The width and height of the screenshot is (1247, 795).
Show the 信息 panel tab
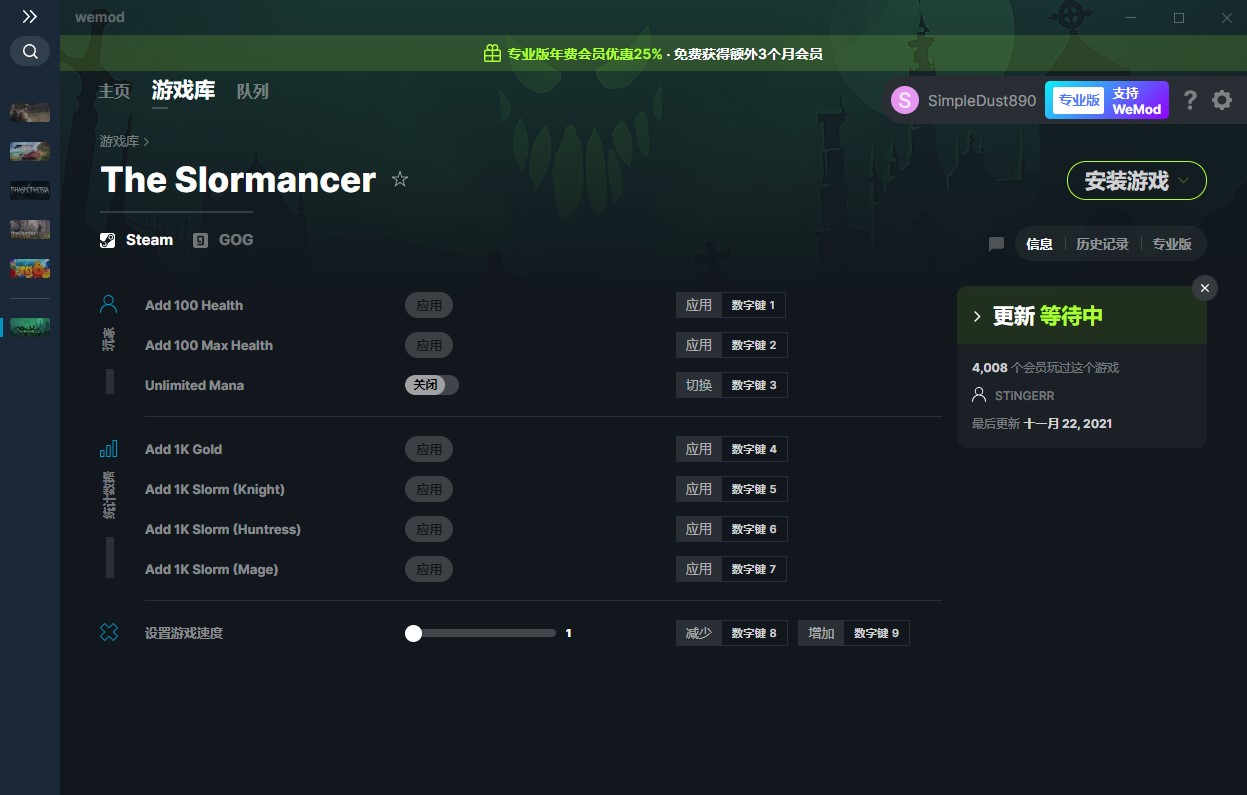[x=1040, y=244]
